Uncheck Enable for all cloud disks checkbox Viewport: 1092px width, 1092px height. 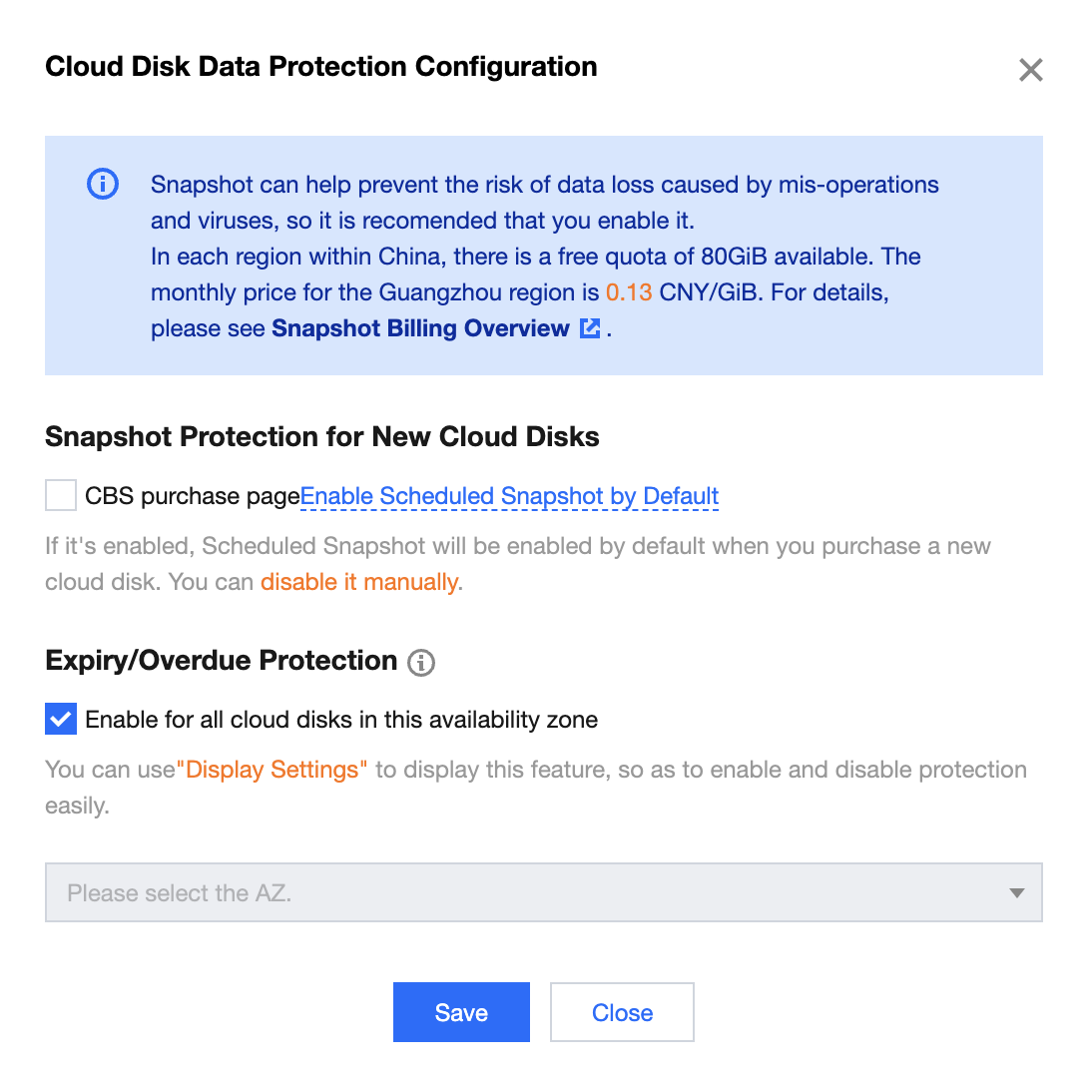(x=61, y=719)
